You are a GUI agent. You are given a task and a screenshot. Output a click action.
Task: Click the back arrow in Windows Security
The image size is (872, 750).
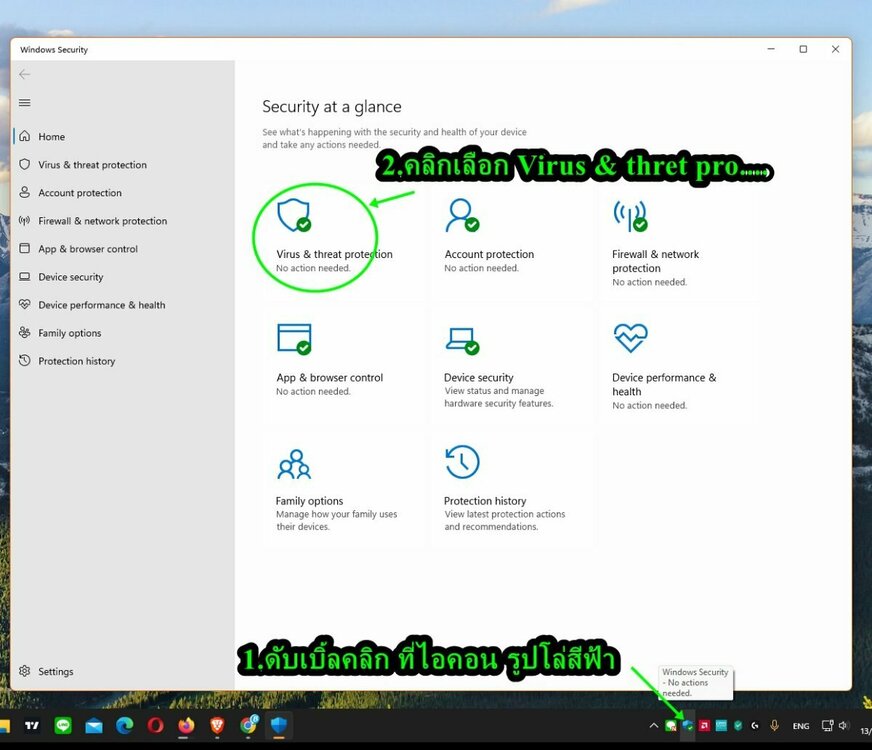25,74
